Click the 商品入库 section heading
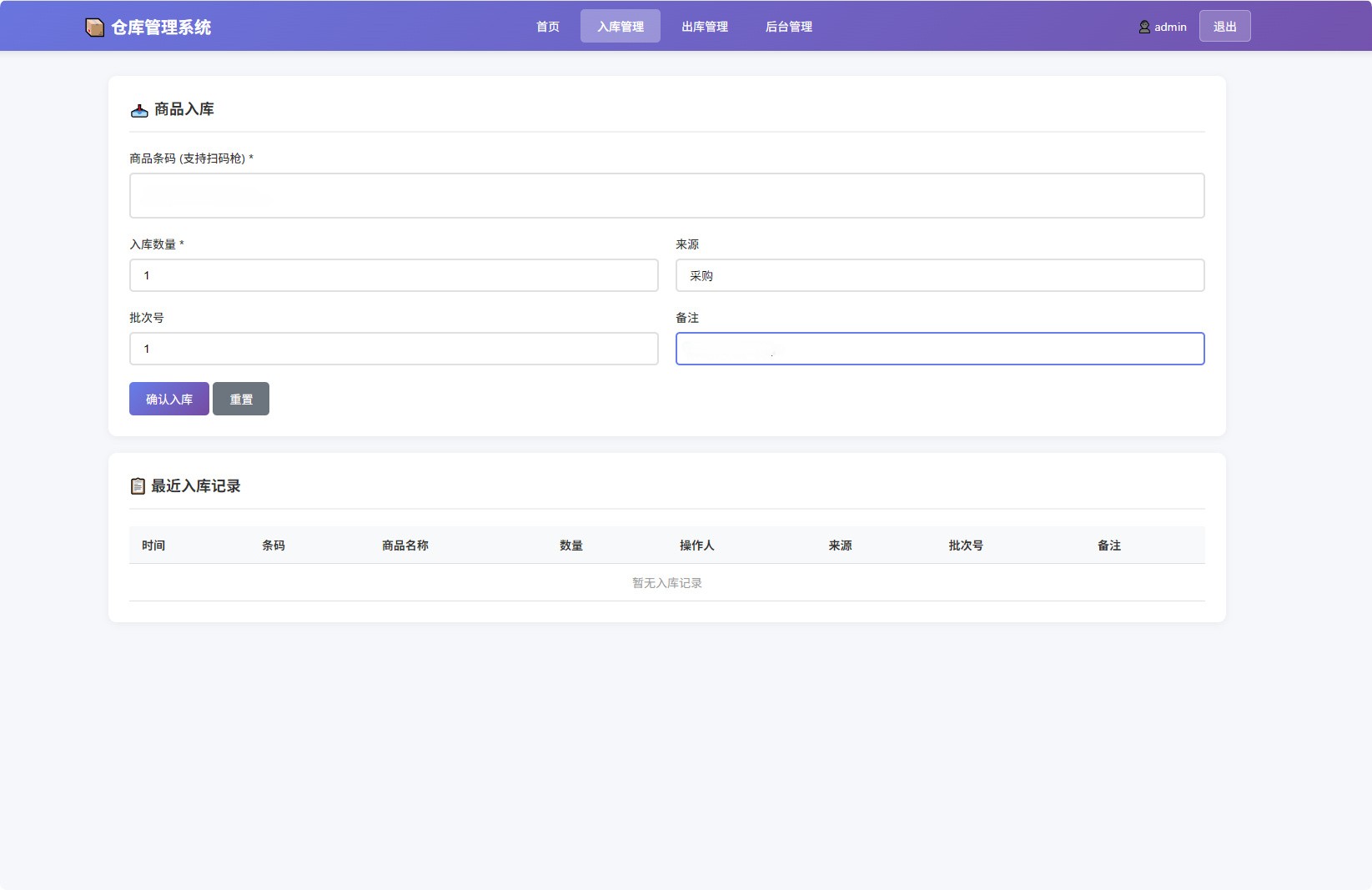The image size is (1372, 890). [184, 109]
